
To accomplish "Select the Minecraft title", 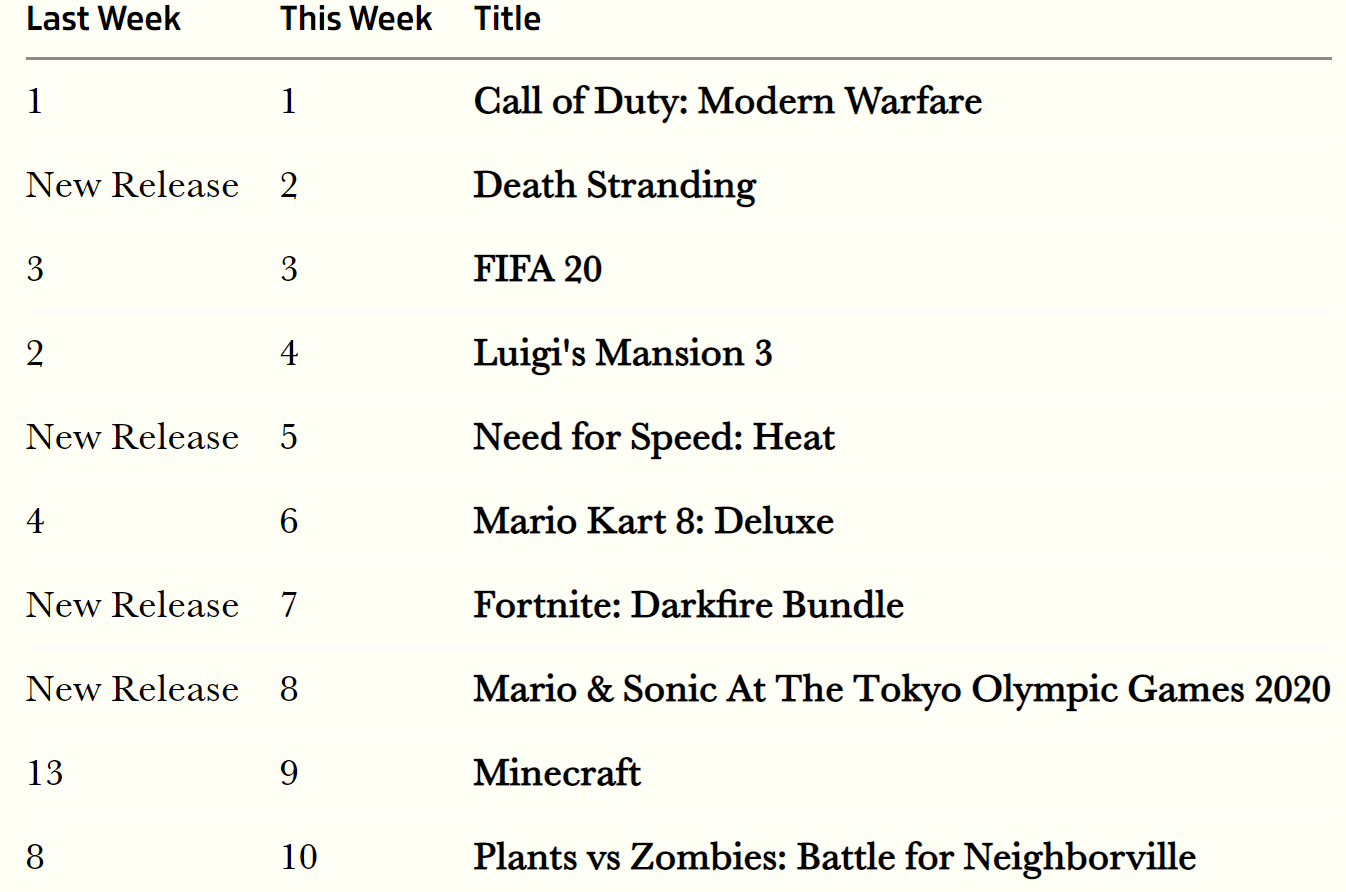I will point(557,773).
